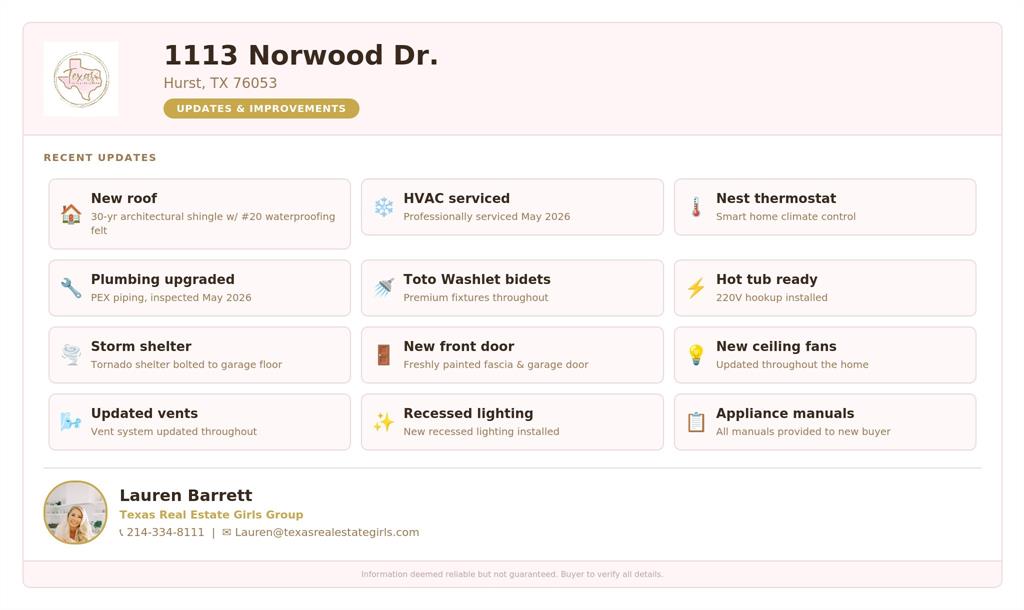The width and height of the screenshot is (1024, 610).
Task: Click the thermometer icon for Nest thermostat
Action: [696, 207]
